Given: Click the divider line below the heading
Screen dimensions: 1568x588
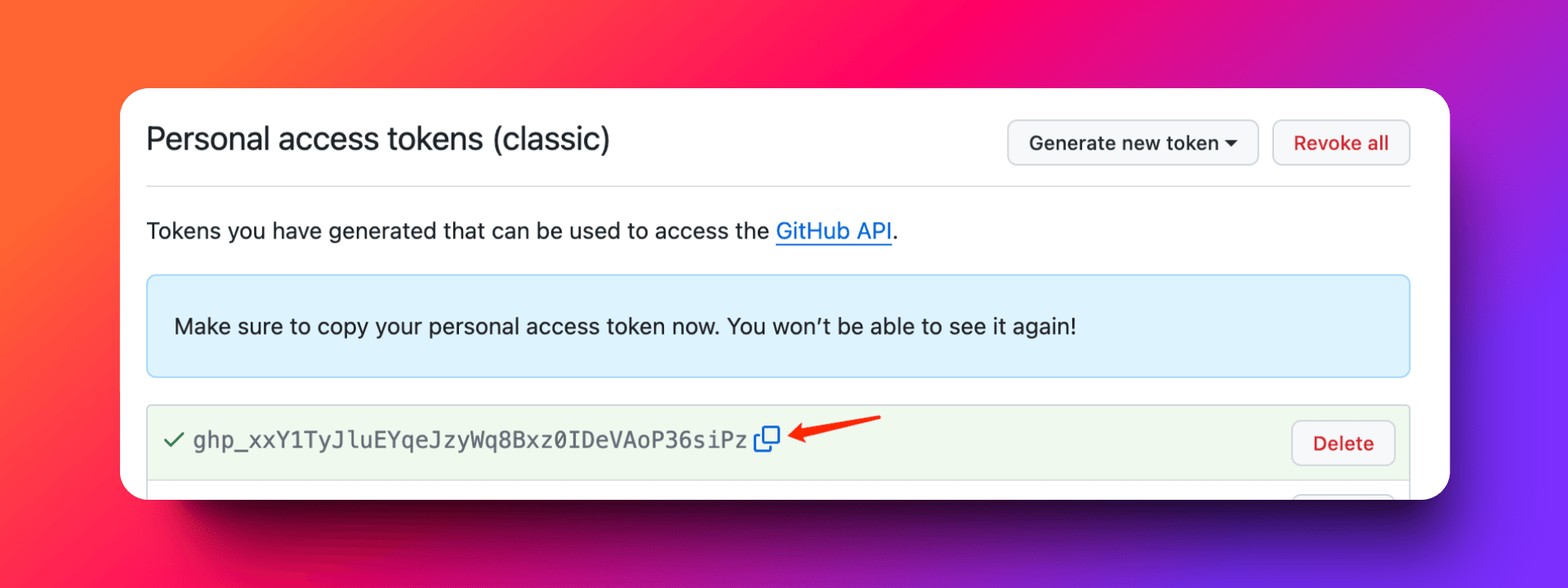Looking at the screenshot, I should coord(777,186).
